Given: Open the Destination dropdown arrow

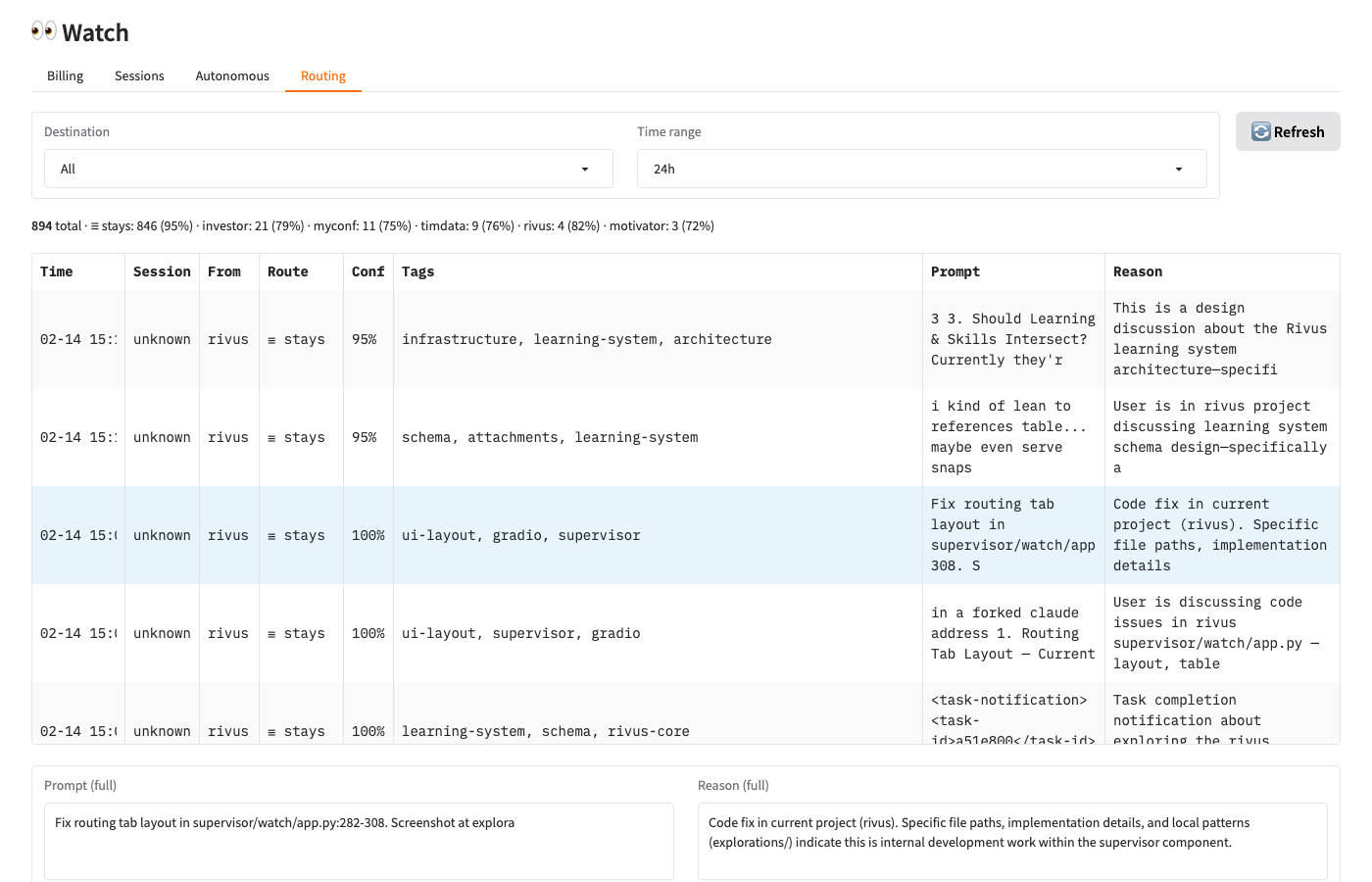Looking at the screenshot, I should (585, 170).
